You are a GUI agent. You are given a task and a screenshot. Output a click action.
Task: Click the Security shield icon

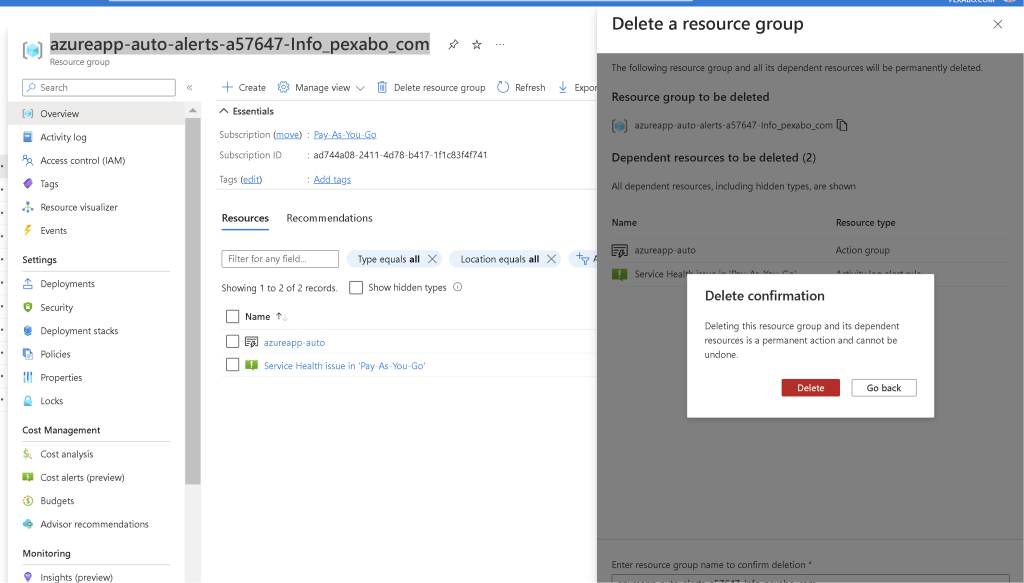[27, 307]
